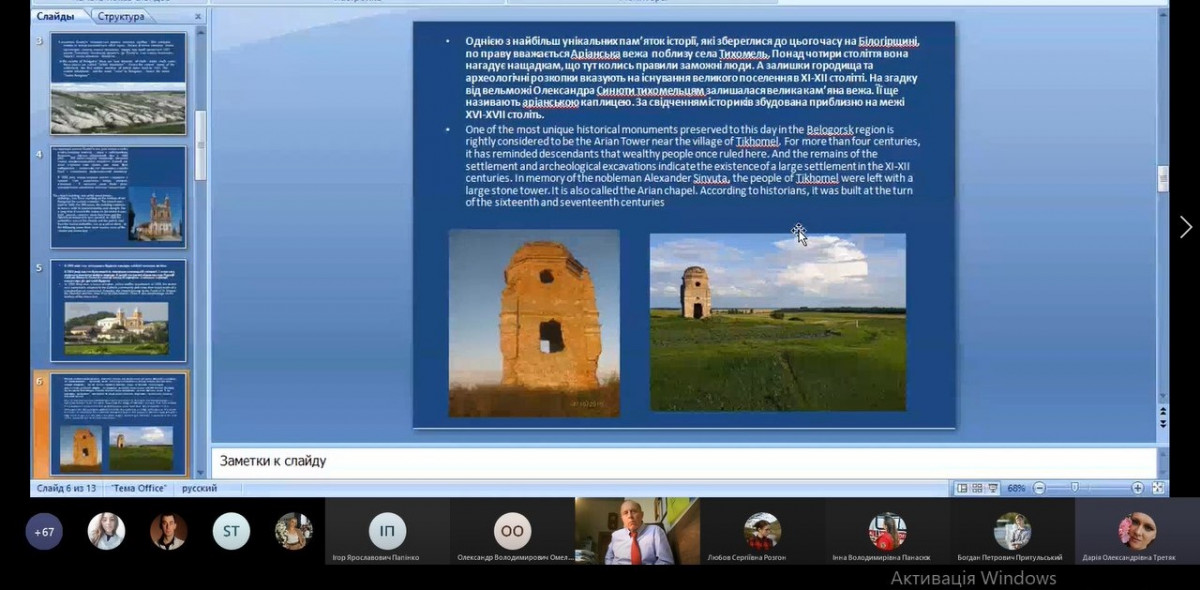Fit slide to current window
This screenshot has height=590, width=1200.
(x=1158, y=488)
